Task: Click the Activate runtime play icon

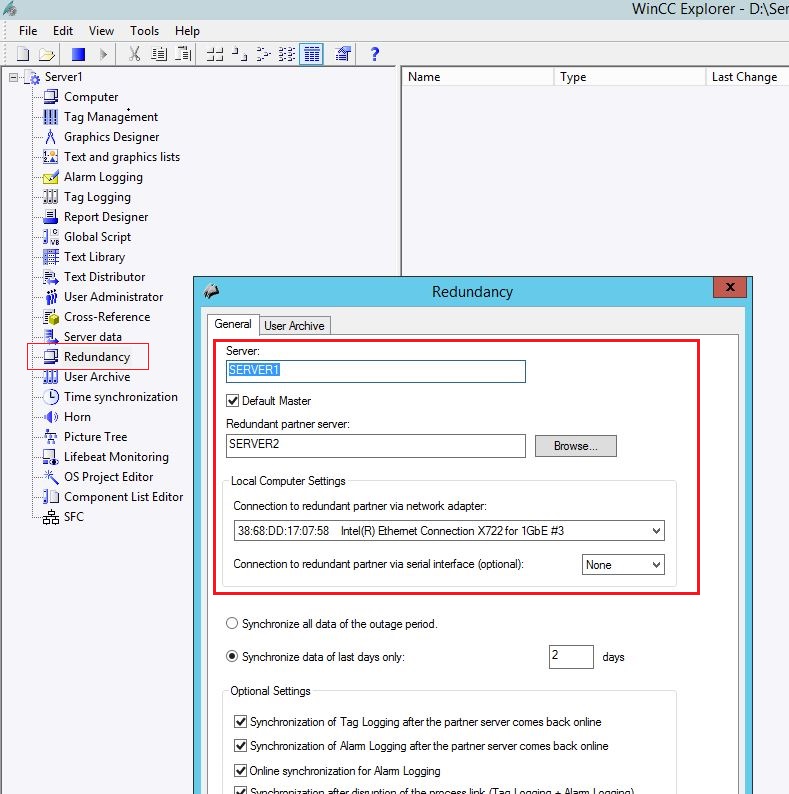Action: pos(103,54)
